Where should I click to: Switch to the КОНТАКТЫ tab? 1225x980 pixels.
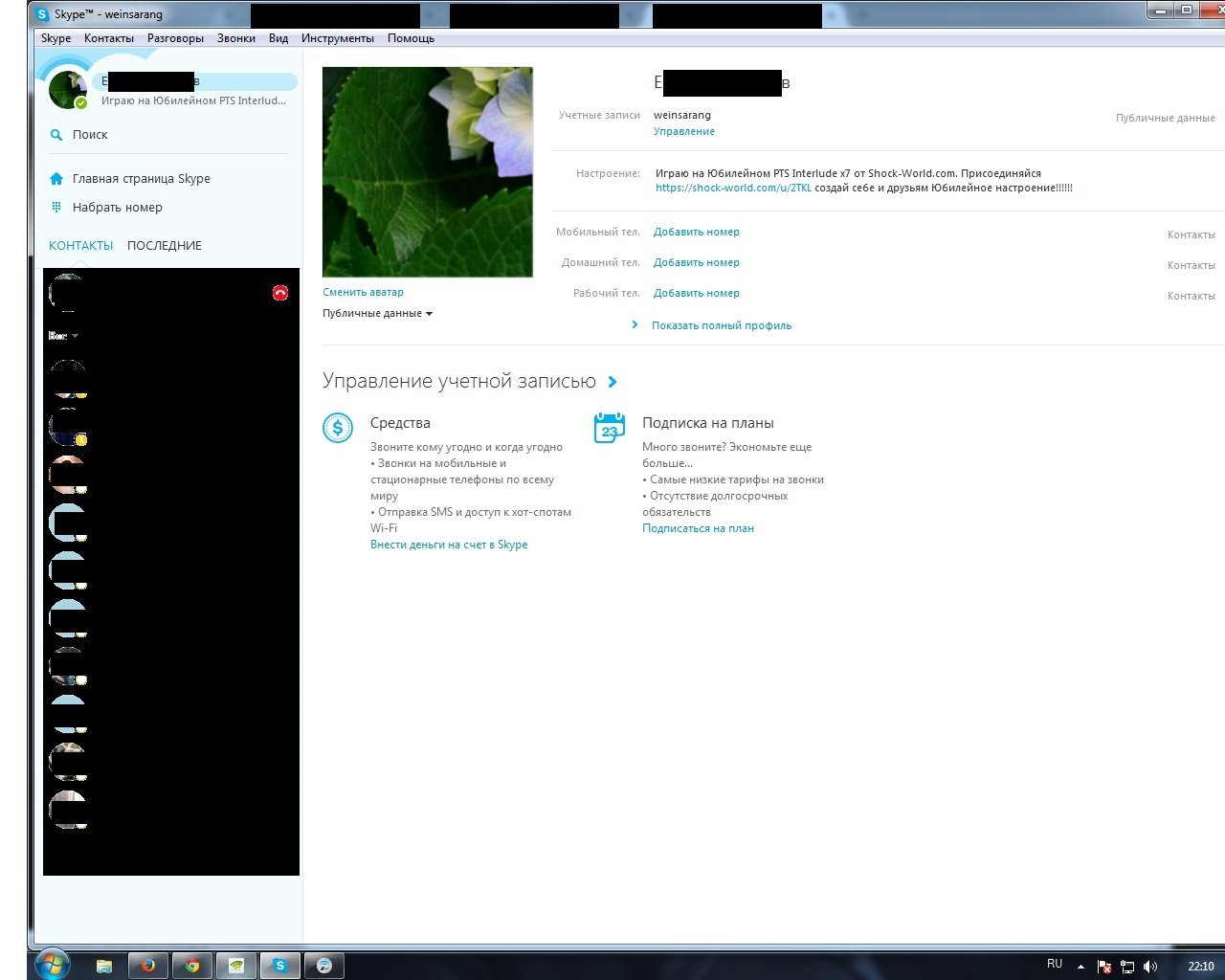point(81,246)
